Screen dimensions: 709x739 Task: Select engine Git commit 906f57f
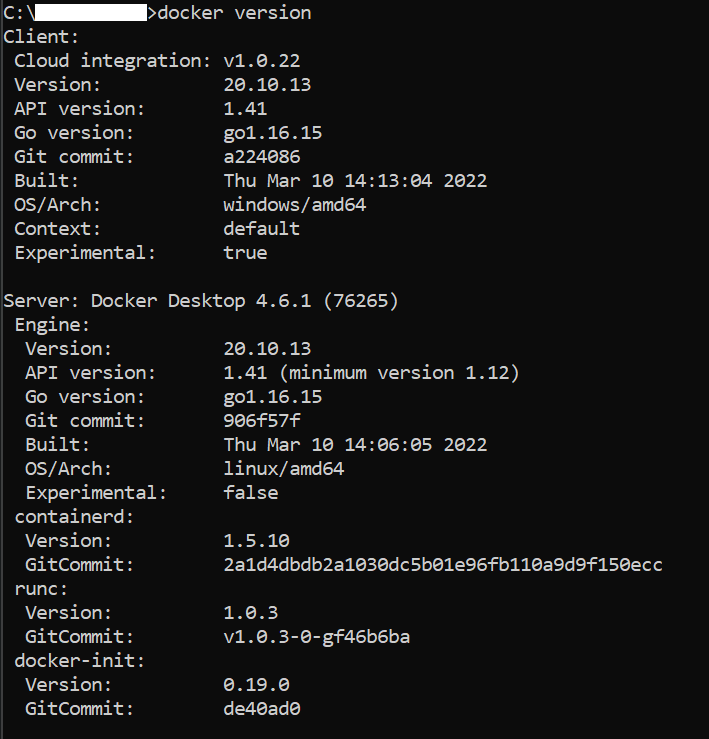[x=262, y=421]
